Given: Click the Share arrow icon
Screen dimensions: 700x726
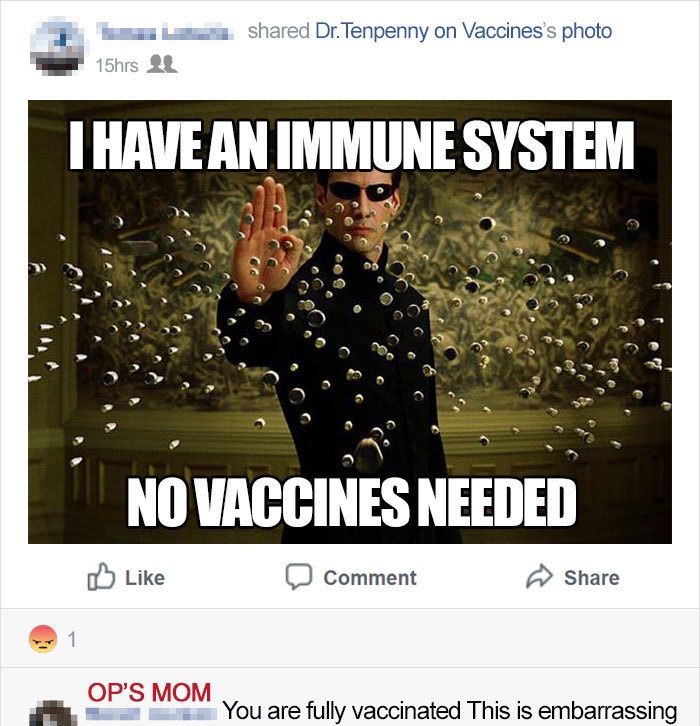Looking at the screenshot, I should coord(539,576).
